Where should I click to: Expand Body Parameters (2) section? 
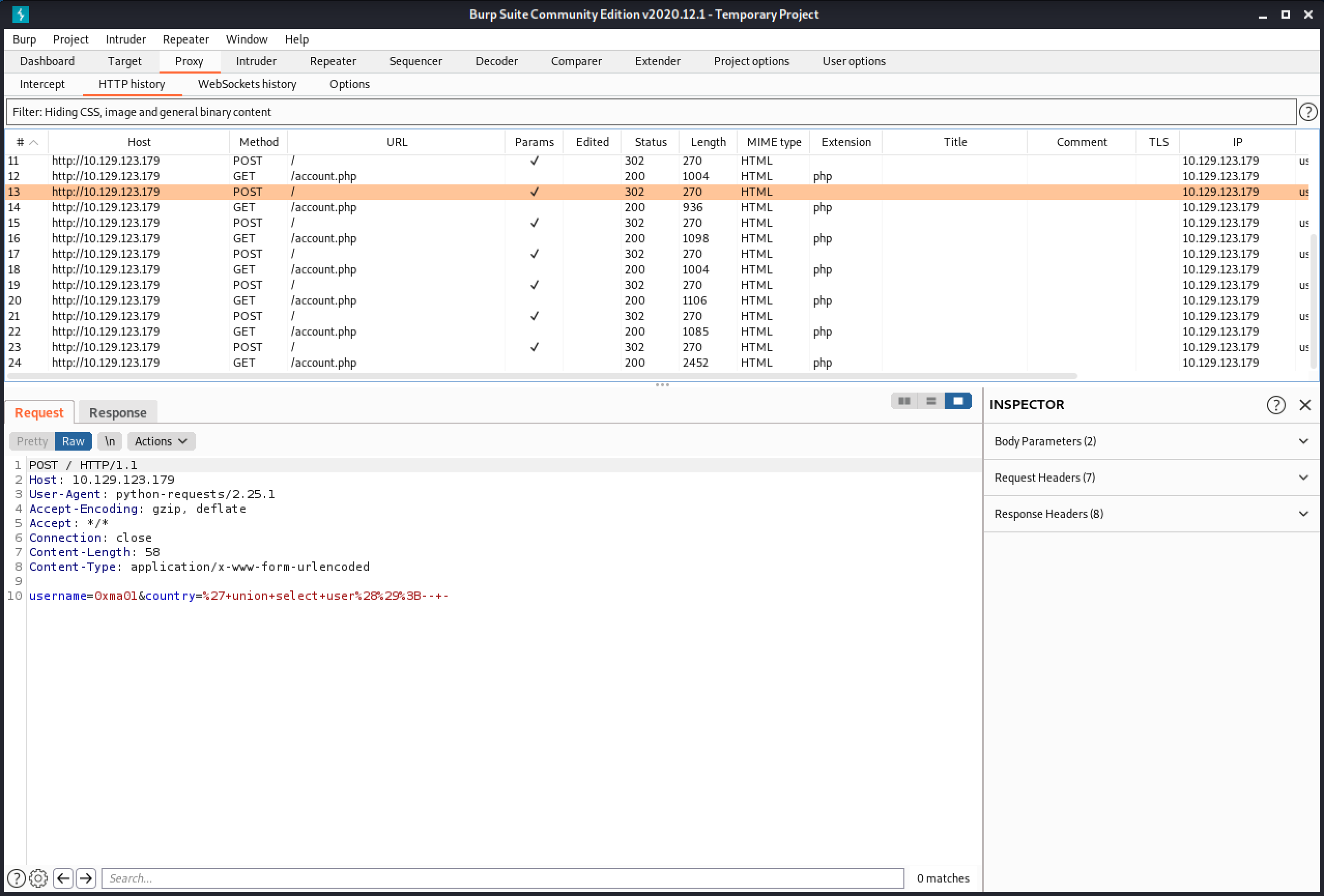point(1151,441)
